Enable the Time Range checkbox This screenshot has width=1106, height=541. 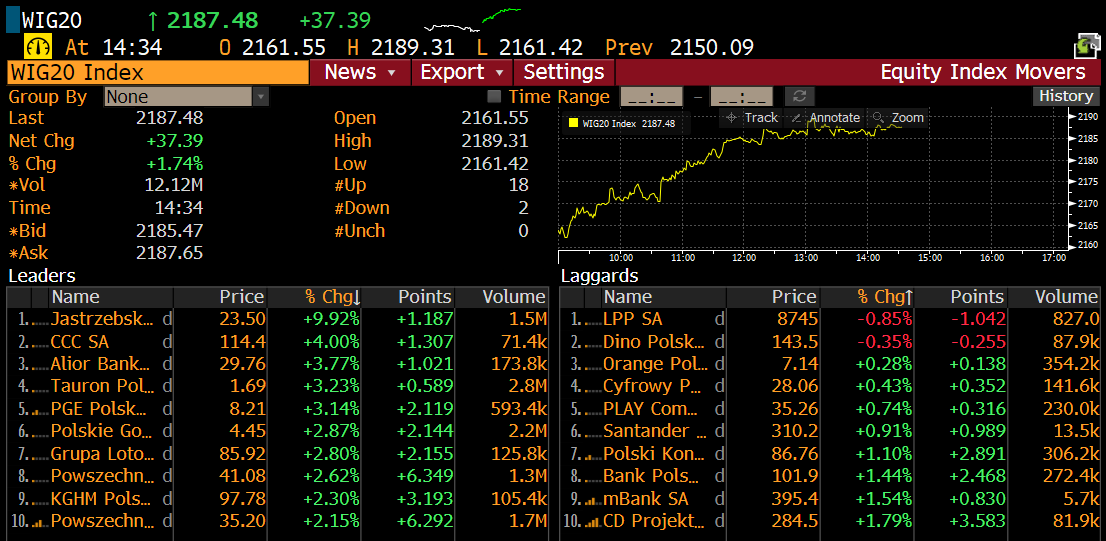point(494,97)
